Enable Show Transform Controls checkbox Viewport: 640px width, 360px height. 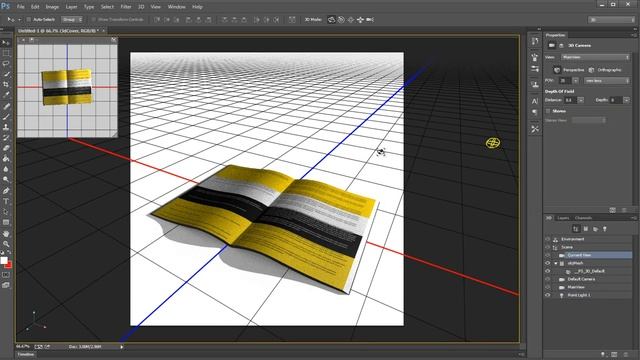click(93, 20)
